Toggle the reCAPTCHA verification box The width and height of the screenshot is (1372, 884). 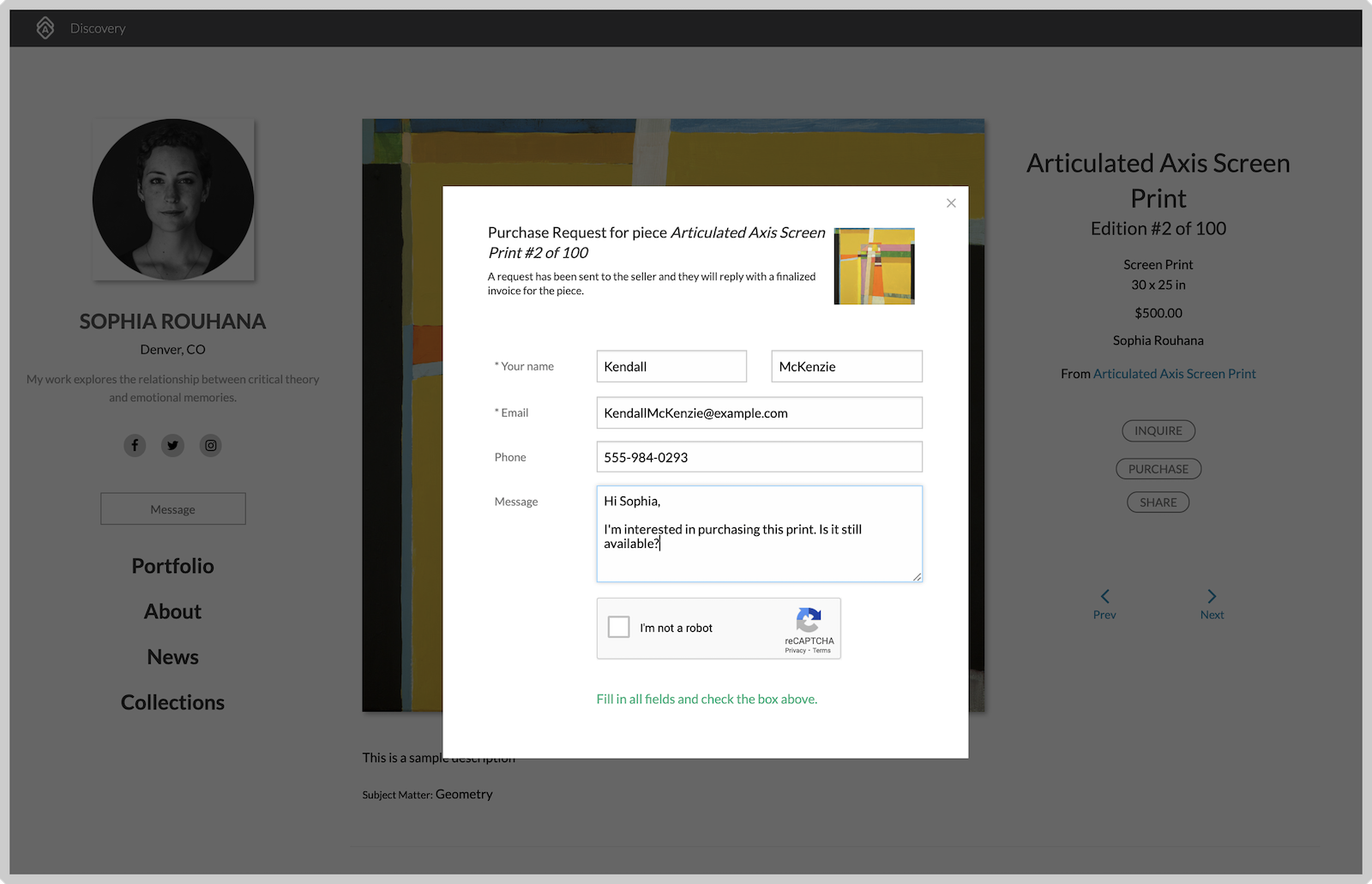[618, 627]
